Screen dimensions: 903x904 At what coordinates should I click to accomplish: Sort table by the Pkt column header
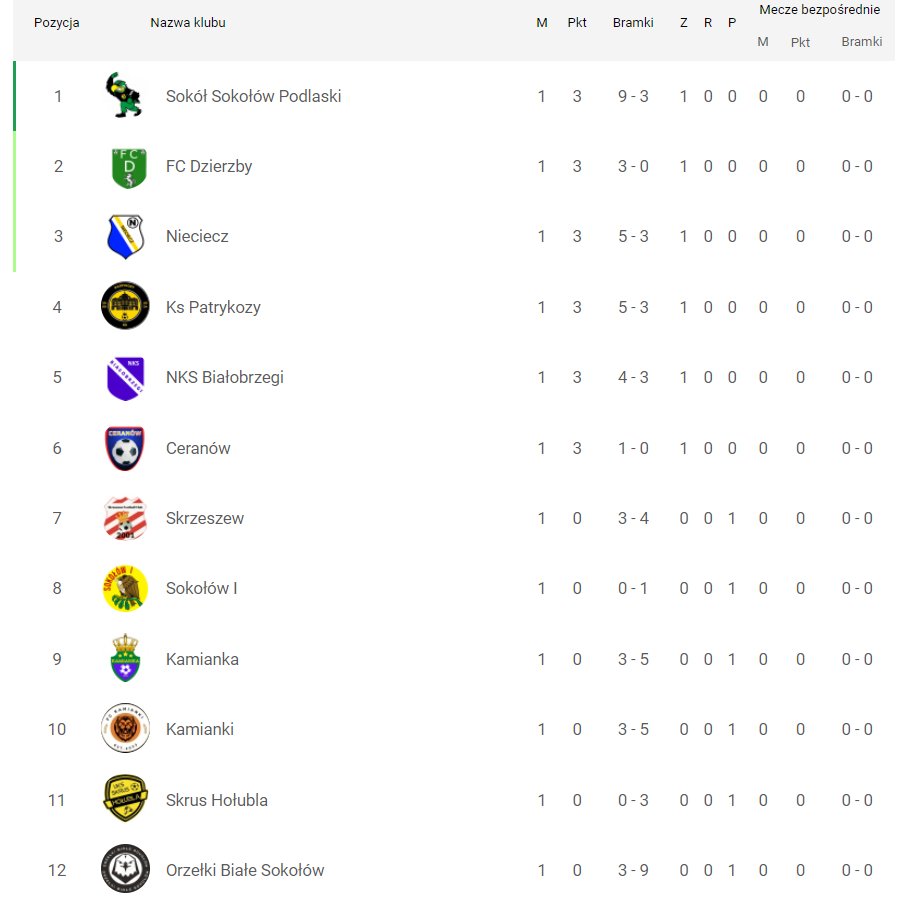(577, 22)
